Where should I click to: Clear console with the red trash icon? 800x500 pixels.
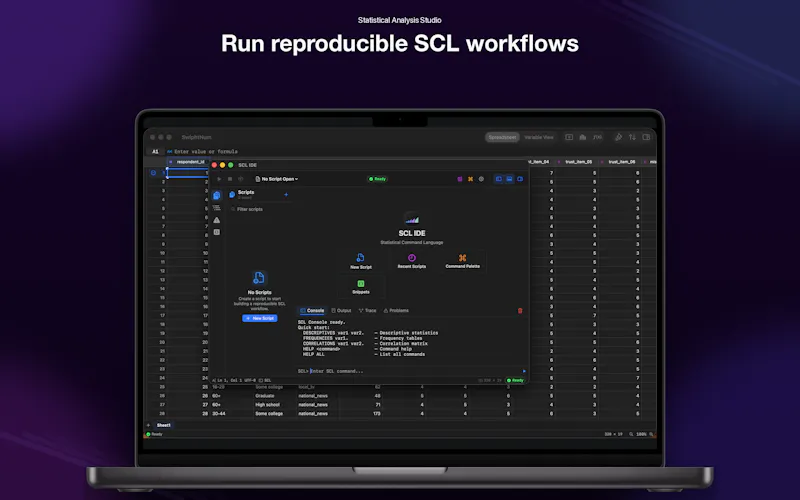pyautogui.click(x=520, y=311)
